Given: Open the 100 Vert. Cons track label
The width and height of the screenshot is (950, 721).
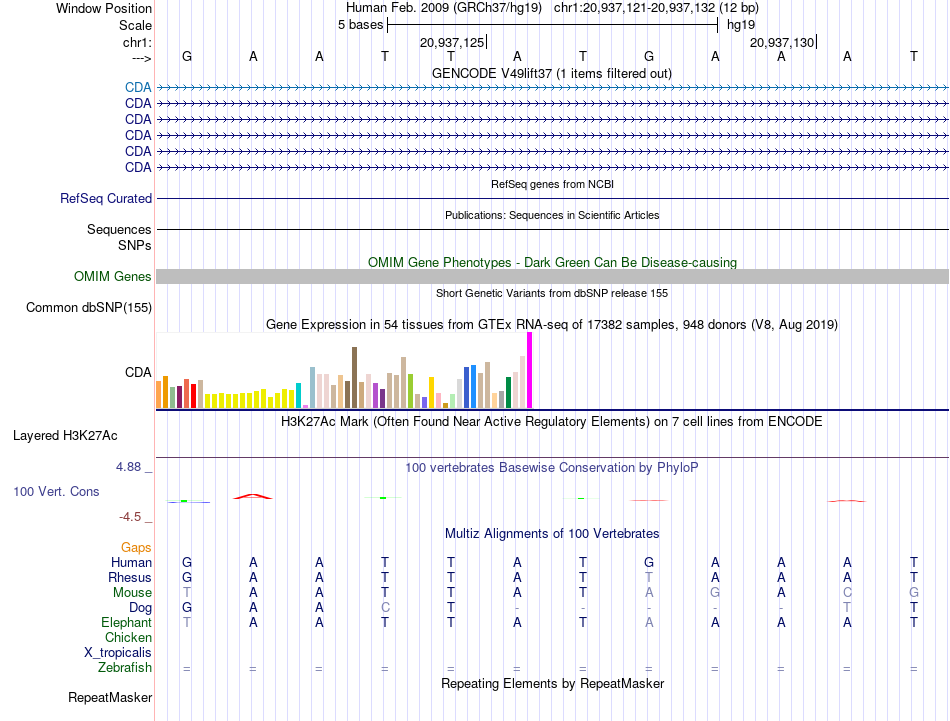Looking at the screenshot, I should click(56, 491).
